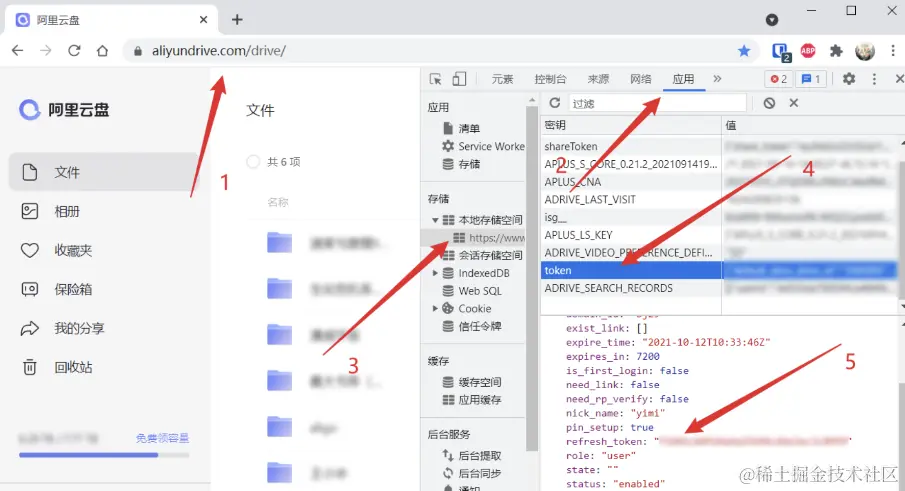This screenshot has height=491, width=905.
Task: Show more DevTools tabs with the chevron
Action: tap(717, 79)
